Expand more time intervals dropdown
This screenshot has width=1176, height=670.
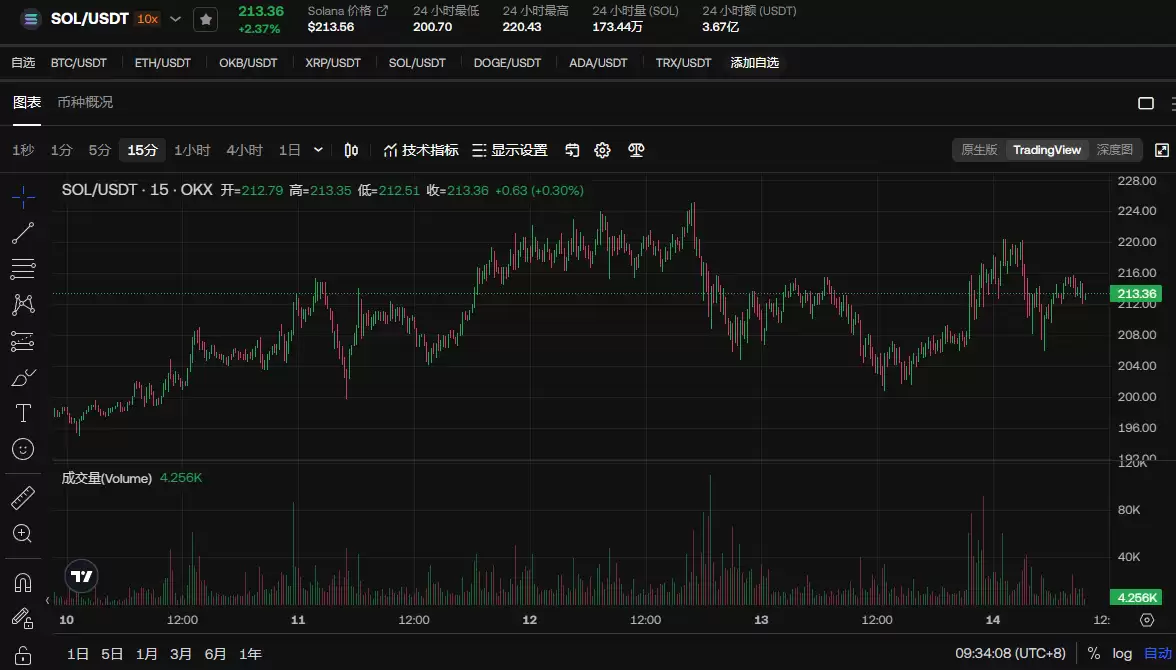[x=318, y=150]
